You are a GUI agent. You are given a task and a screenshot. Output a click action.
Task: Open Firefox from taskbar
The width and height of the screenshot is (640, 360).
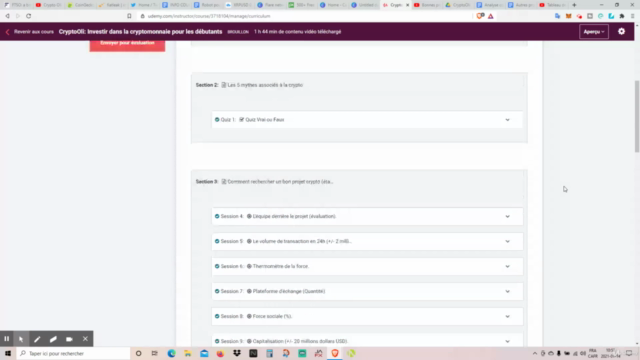[220, 353]
